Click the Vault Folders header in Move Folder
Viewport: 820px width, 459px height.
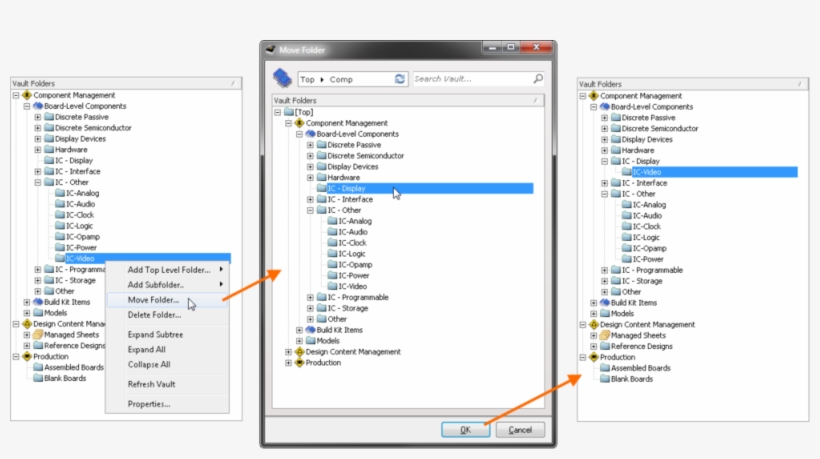408,100
